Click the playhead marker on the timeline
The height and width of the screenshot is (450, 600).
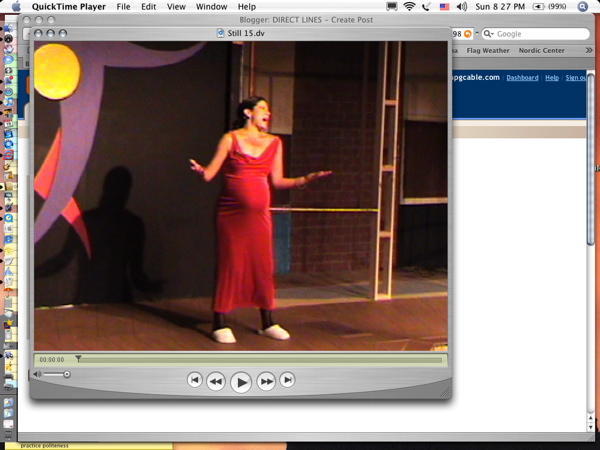pyautogui.click(x=78, y=358)
